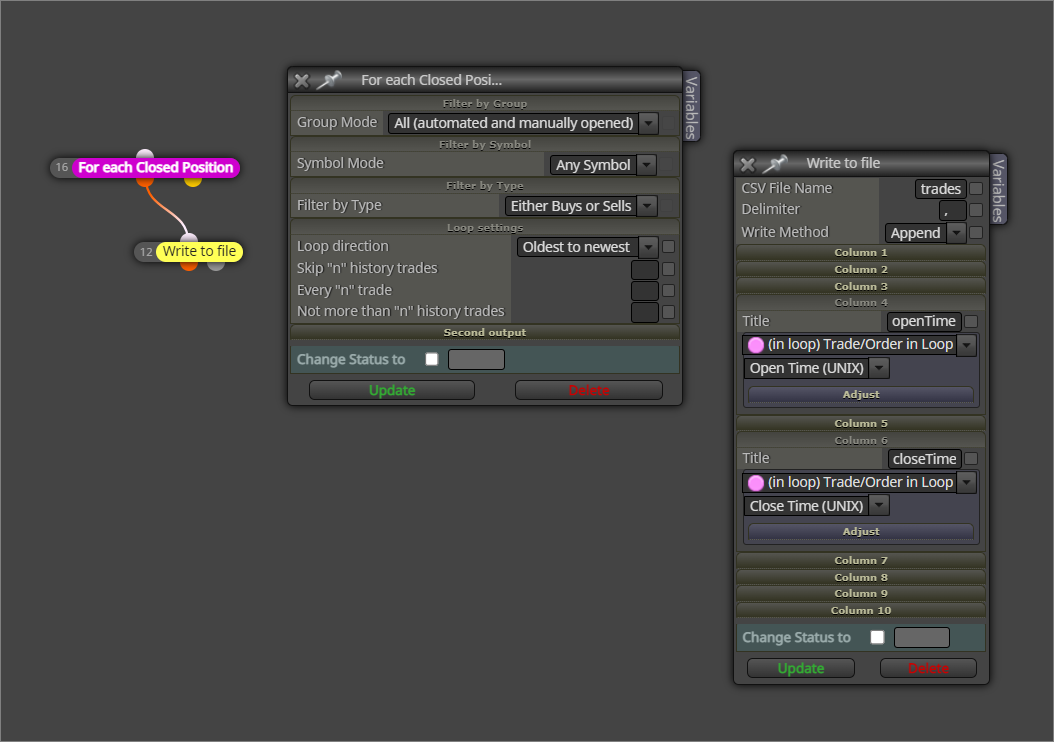Expand Column 5 section
Image resolution: width=1054 pixels, height=742 pixels.
click(860, 423)
